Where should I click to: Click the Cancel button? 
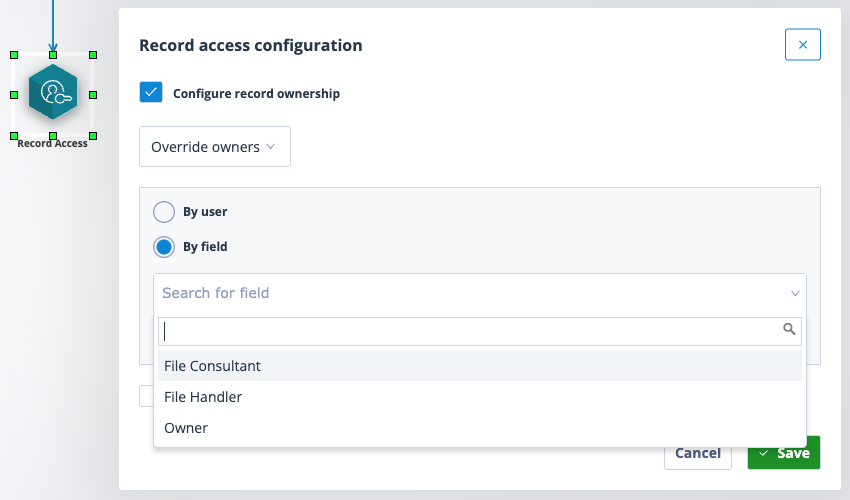tap(698, 454)
